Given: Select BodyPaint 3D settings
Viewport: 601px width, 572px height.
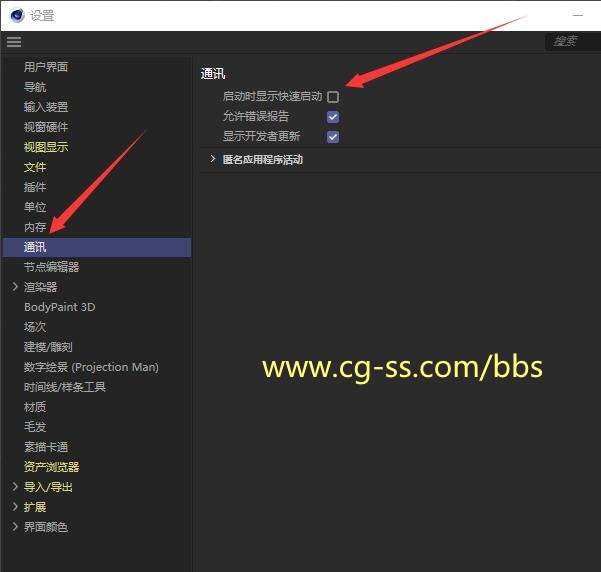Looking at the screenshot, I should 59,307.
